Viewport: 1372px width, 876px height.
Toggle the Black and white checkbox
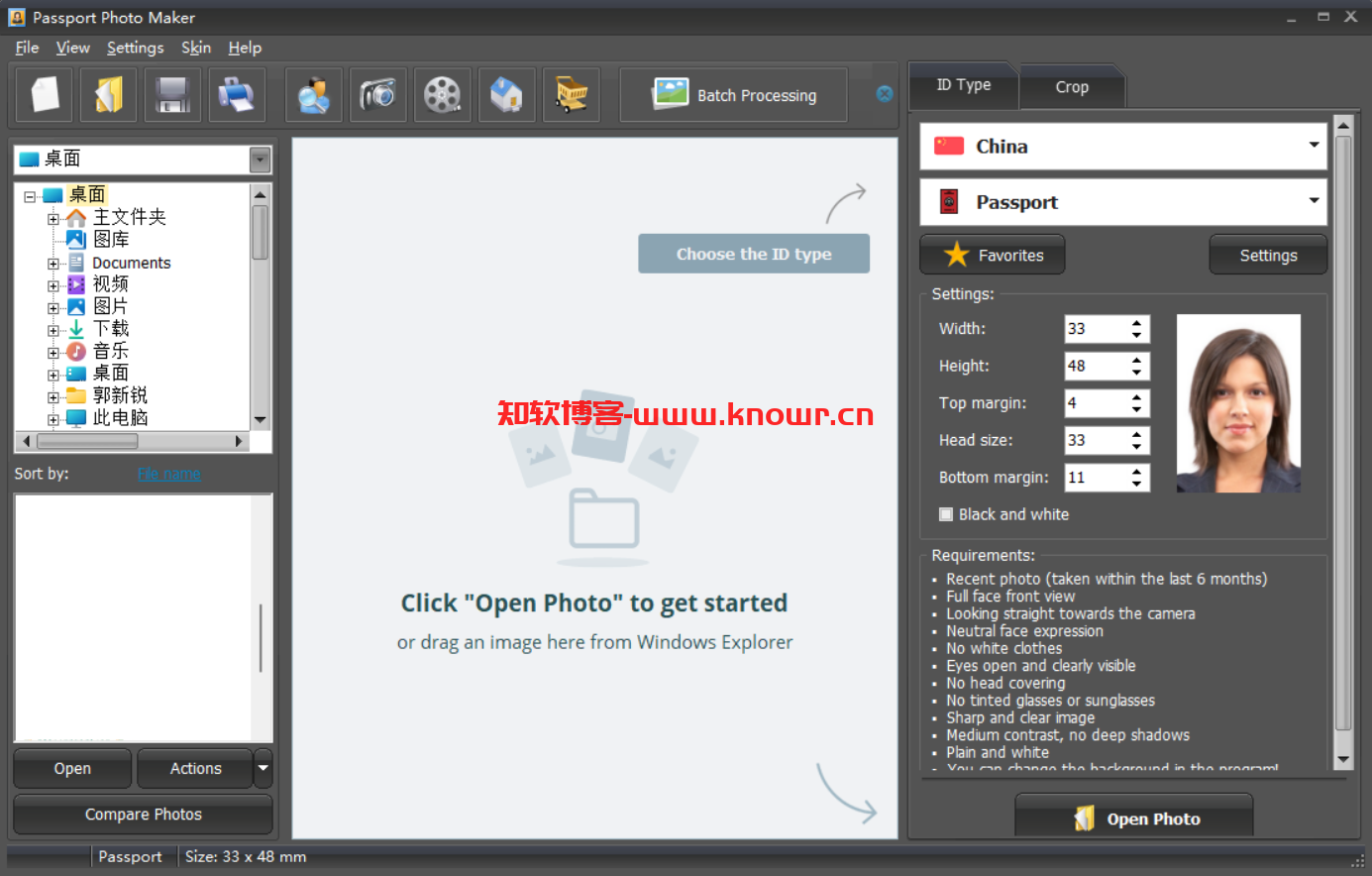click(x=946, y=514)
